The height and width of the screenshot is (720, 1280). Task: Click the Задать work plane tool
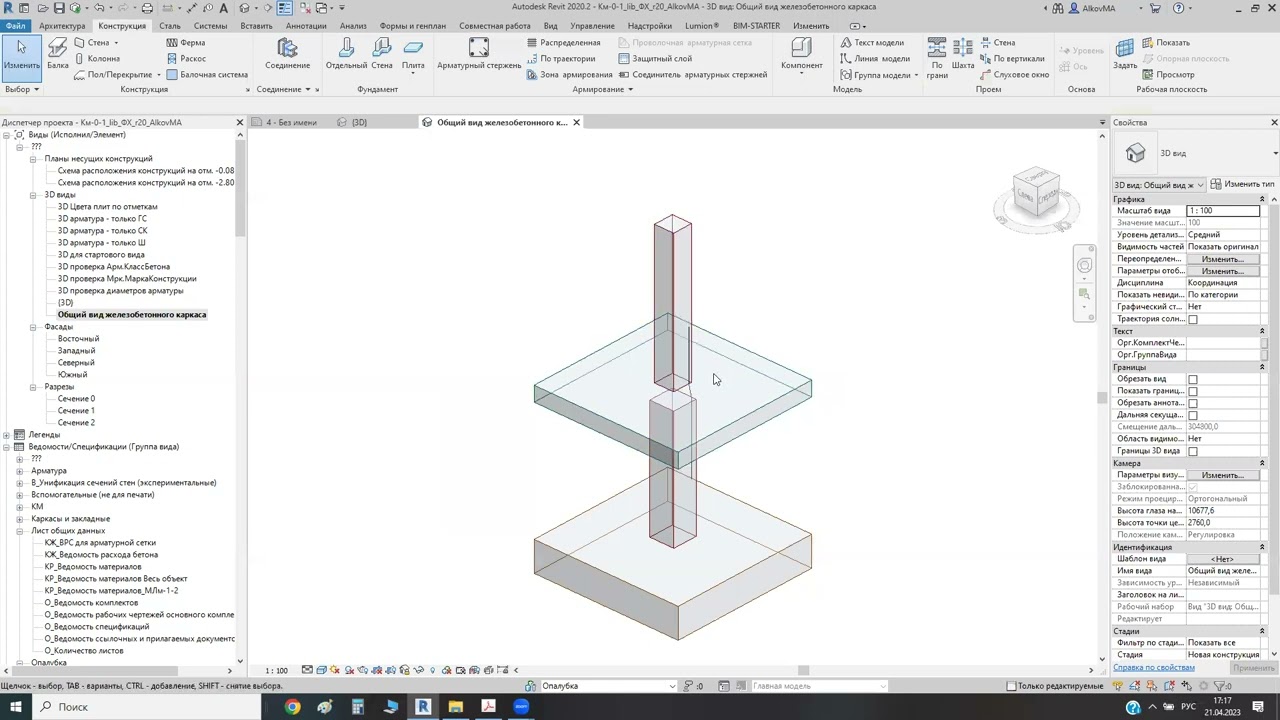click(1125, 53)
